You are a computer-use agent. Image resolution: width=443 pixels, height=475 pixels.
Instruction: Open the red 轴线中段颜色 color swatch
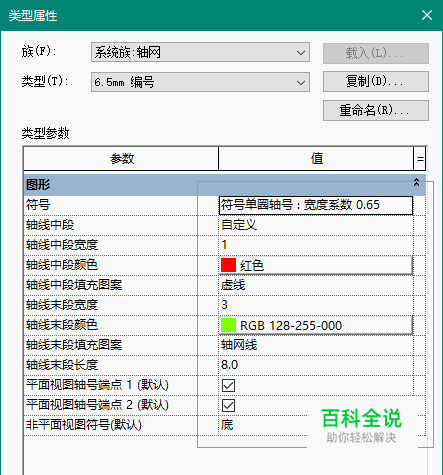pyautogui.click(x=316, y=265)
